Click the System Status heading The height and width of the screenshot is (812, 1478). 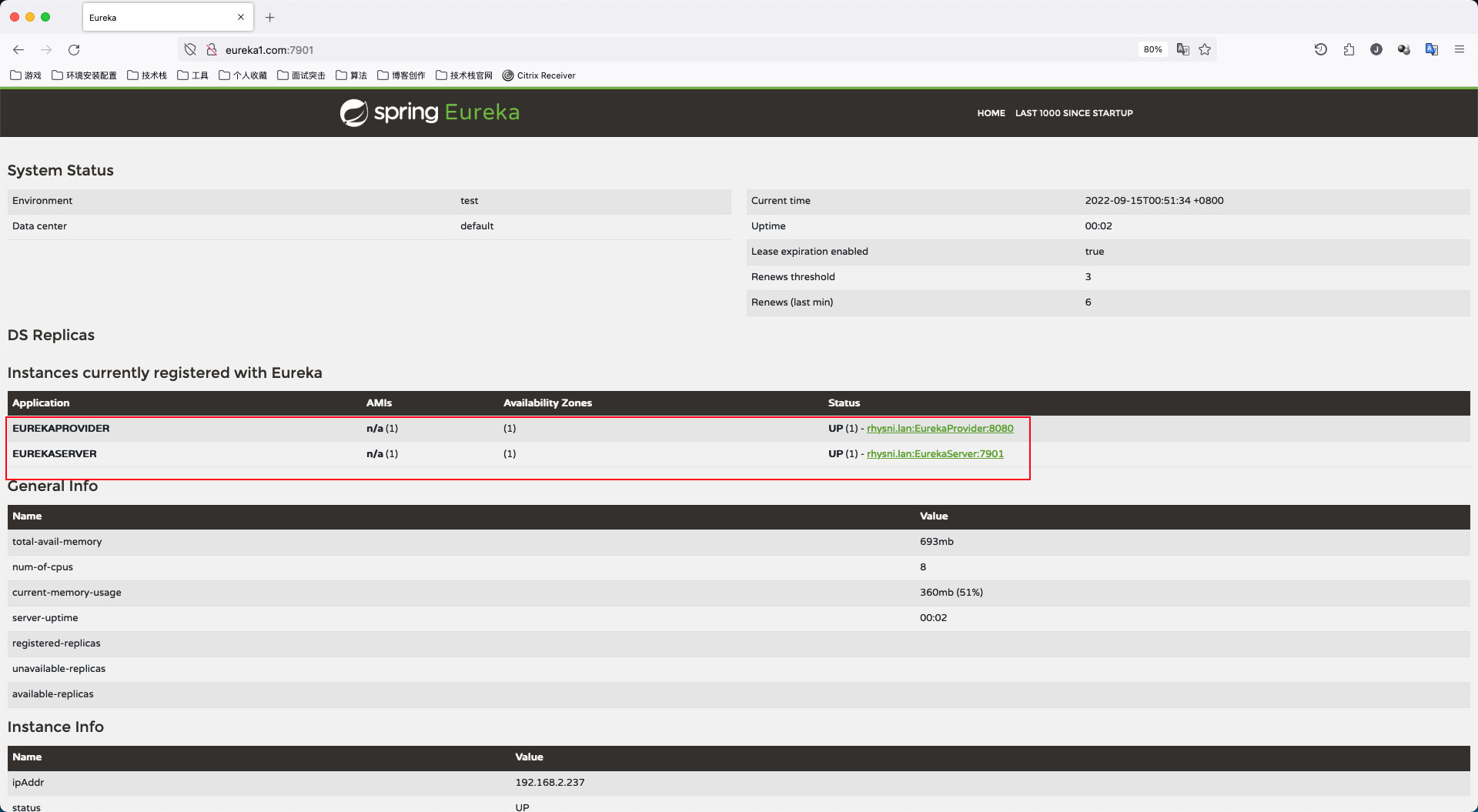pos(60,170)
